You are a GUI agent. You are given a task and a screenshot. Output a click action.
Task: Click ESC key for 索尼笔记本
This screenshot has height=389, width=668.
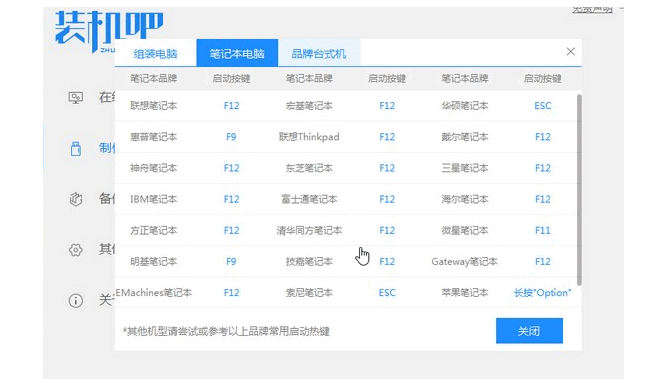(387, 293)
